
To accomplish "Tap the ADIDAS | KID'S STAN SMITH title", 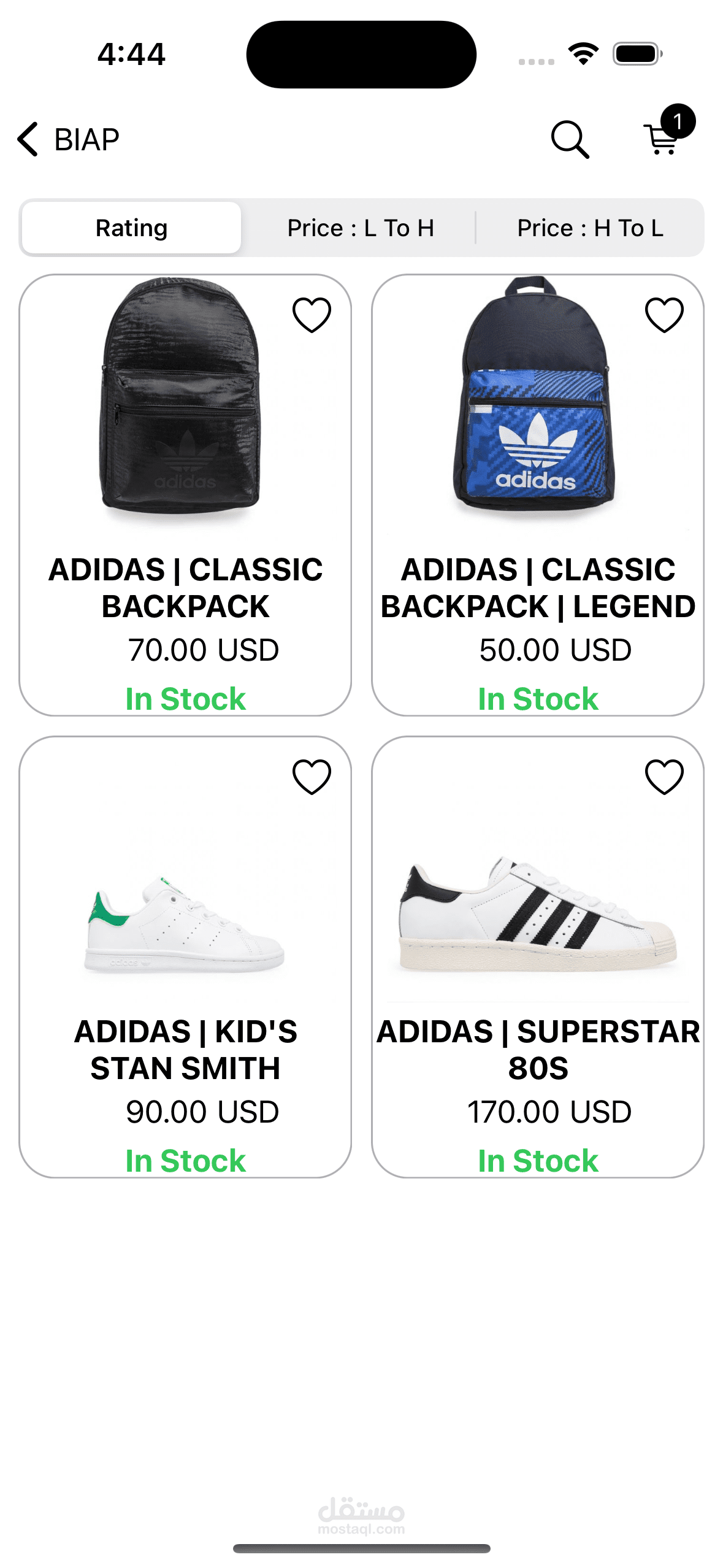I will click(x=185, y=1050).
